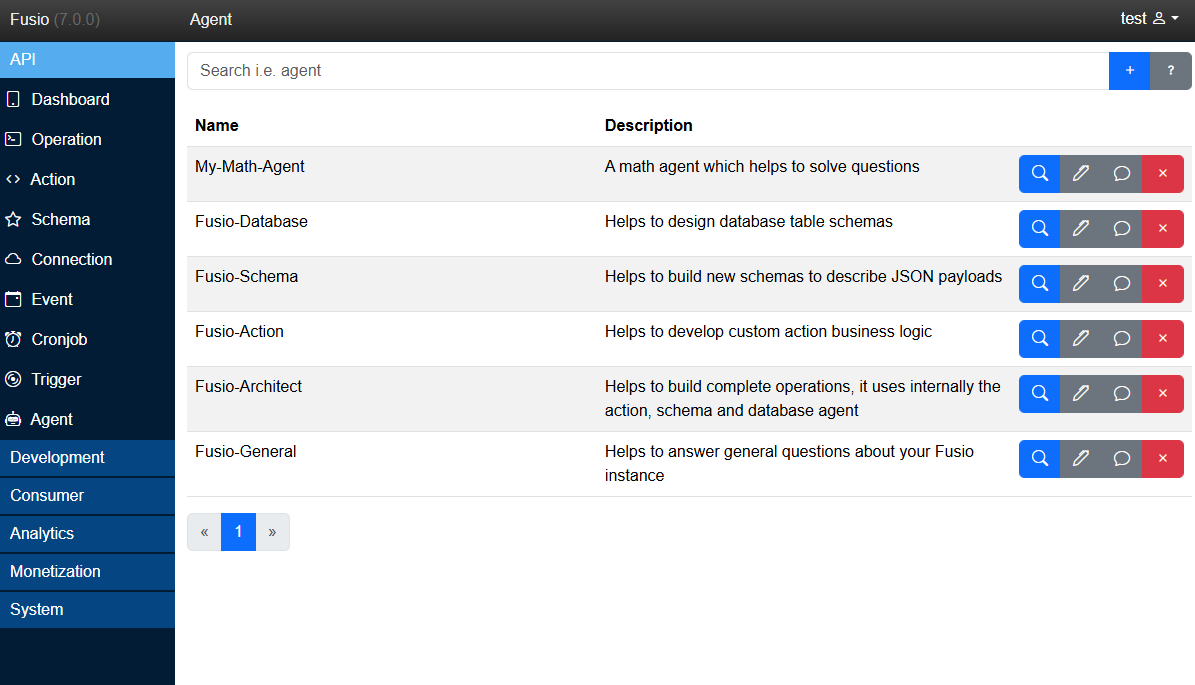Open the help question mark button

pos(1170,70)
